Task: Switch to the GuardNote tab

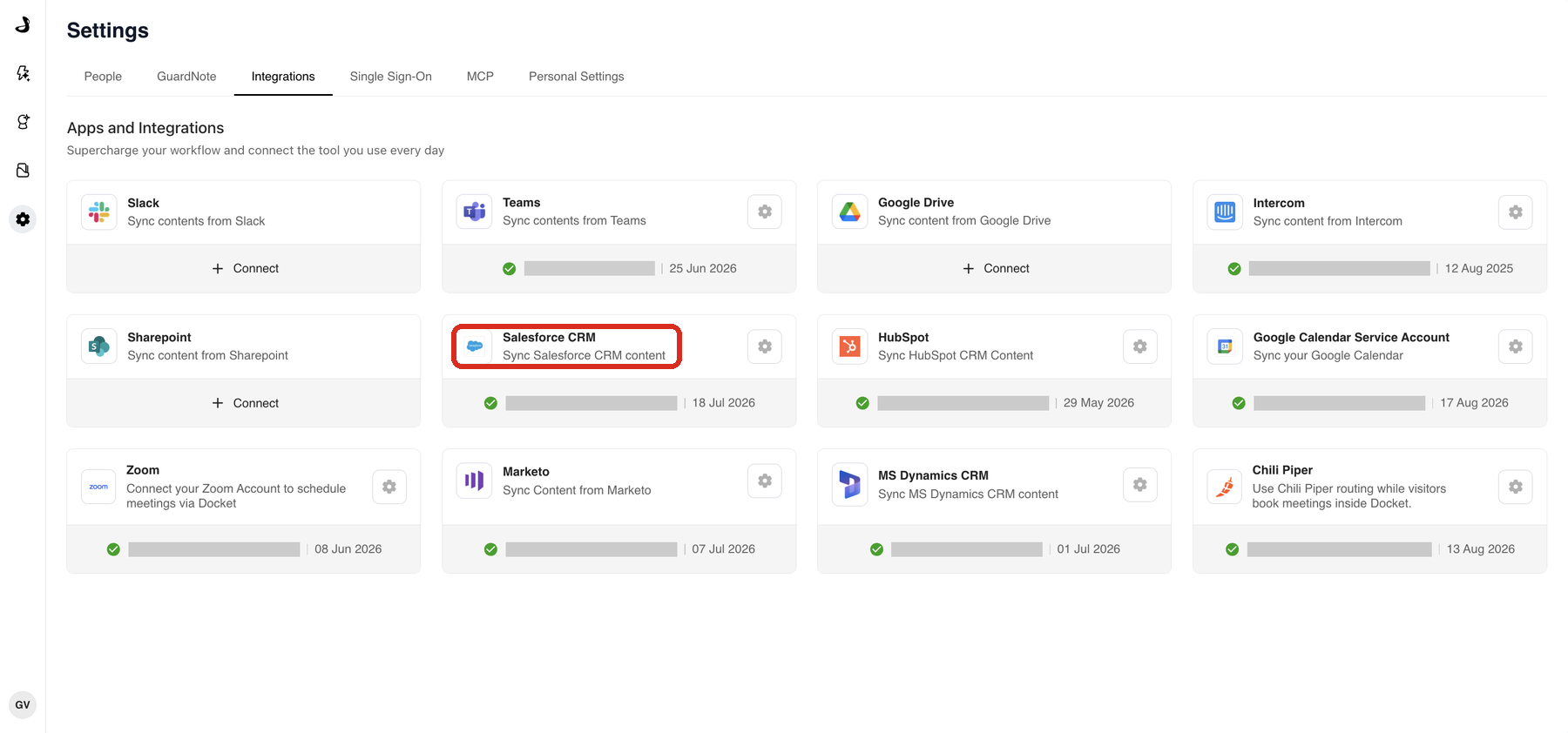Action: coord(186,77)
